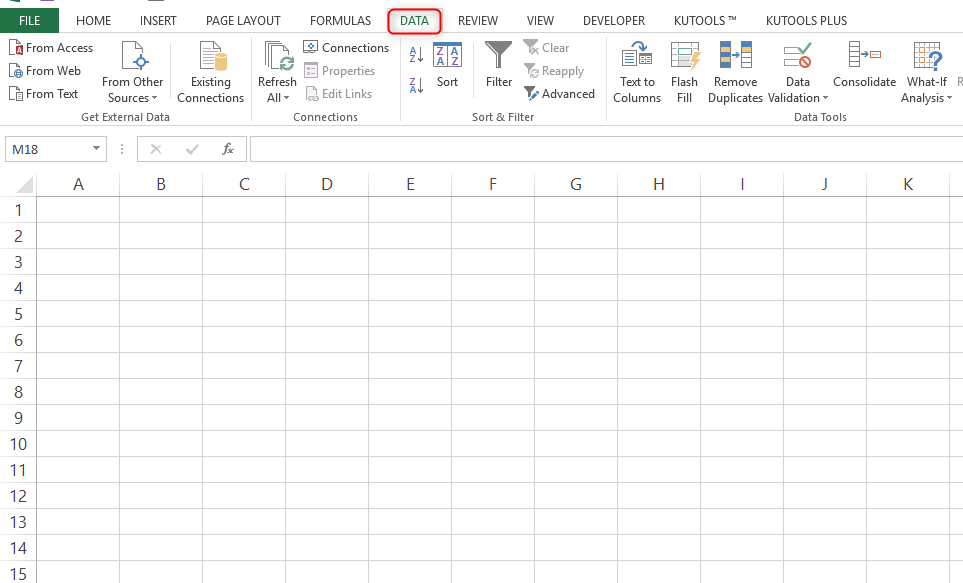Open the Sort dialog

pos(447,65)
